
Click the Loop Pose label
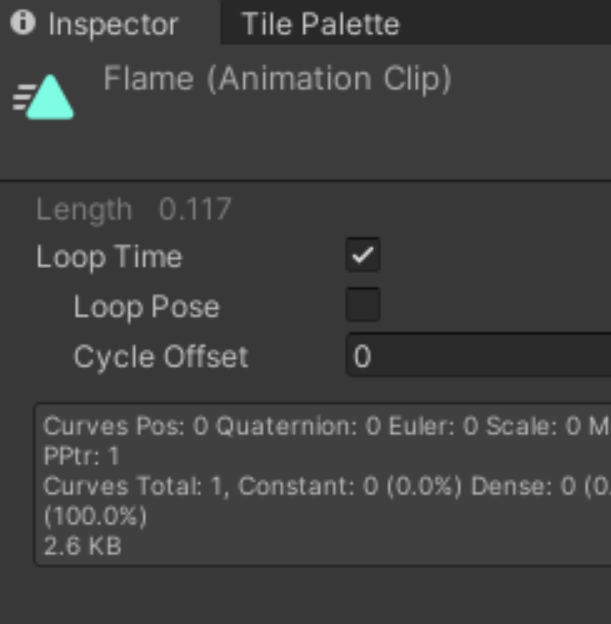146,307
